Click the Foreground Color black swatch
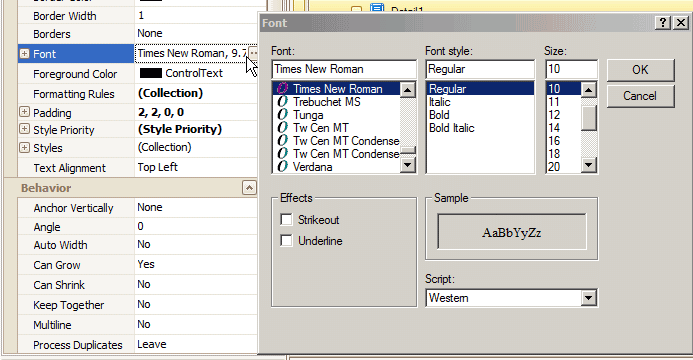This screenshot has height=360, width=693. [151, 73]
